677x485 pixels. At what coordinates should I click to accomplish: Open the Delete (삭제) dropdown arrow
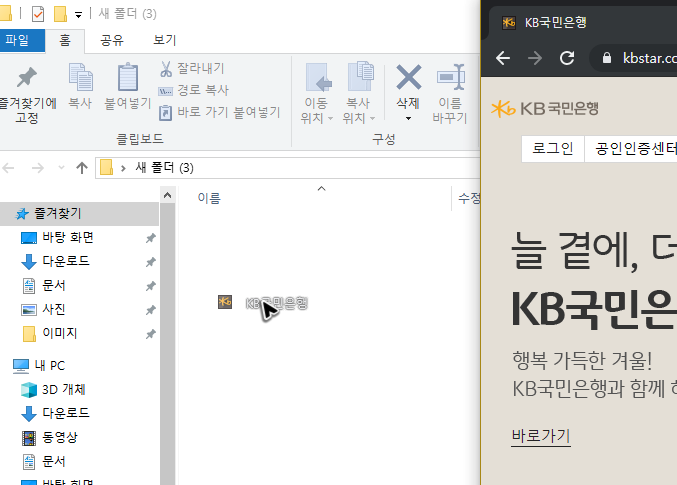[408, 118]
